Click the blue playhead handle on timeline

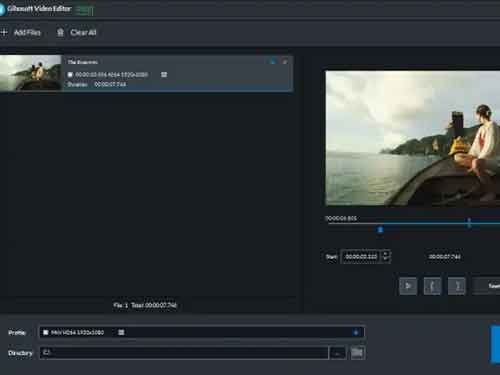click(x=380, y=230)
